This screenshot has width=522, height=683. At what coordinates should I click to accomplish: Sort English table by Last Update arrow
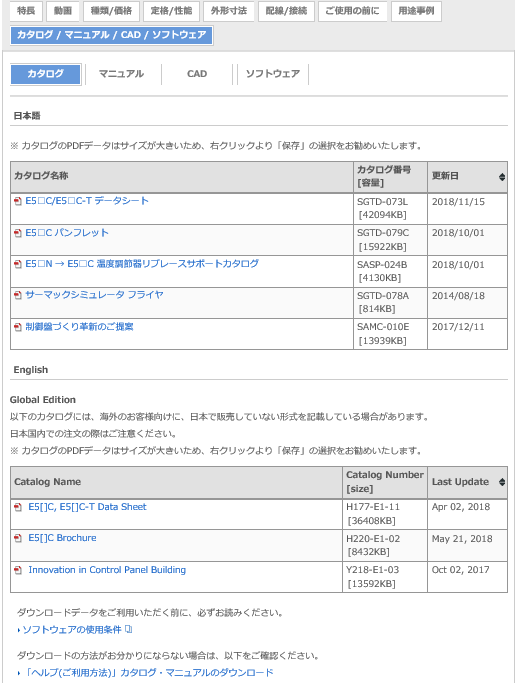[502, 482]
